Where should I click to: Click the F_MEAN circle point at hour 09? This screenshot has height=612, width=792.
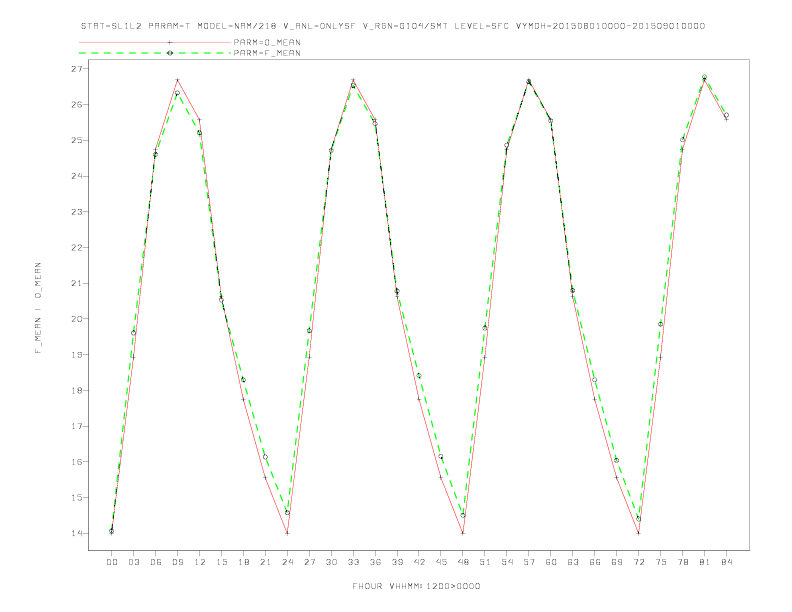(x=177, y=93)
